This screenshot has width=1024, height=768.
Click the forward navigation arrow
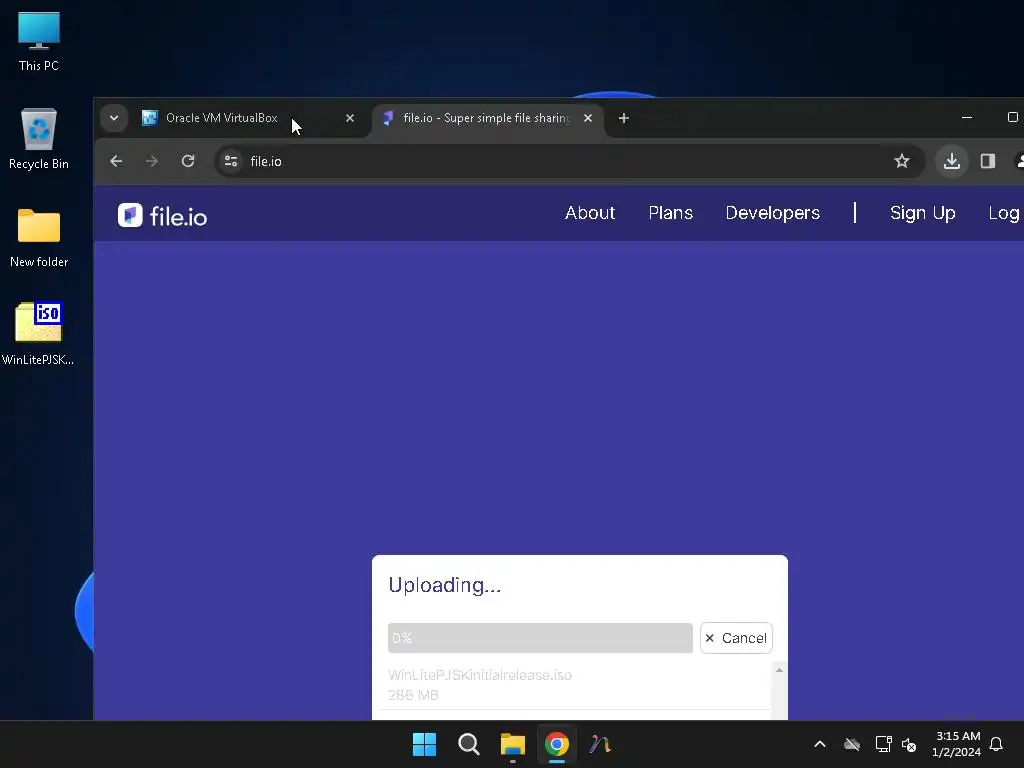152,161
